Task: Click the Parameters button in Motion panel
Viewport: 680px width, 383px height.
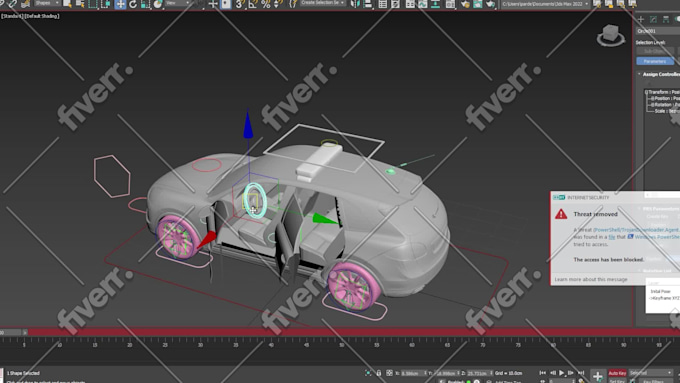Action: pos(655,62)
